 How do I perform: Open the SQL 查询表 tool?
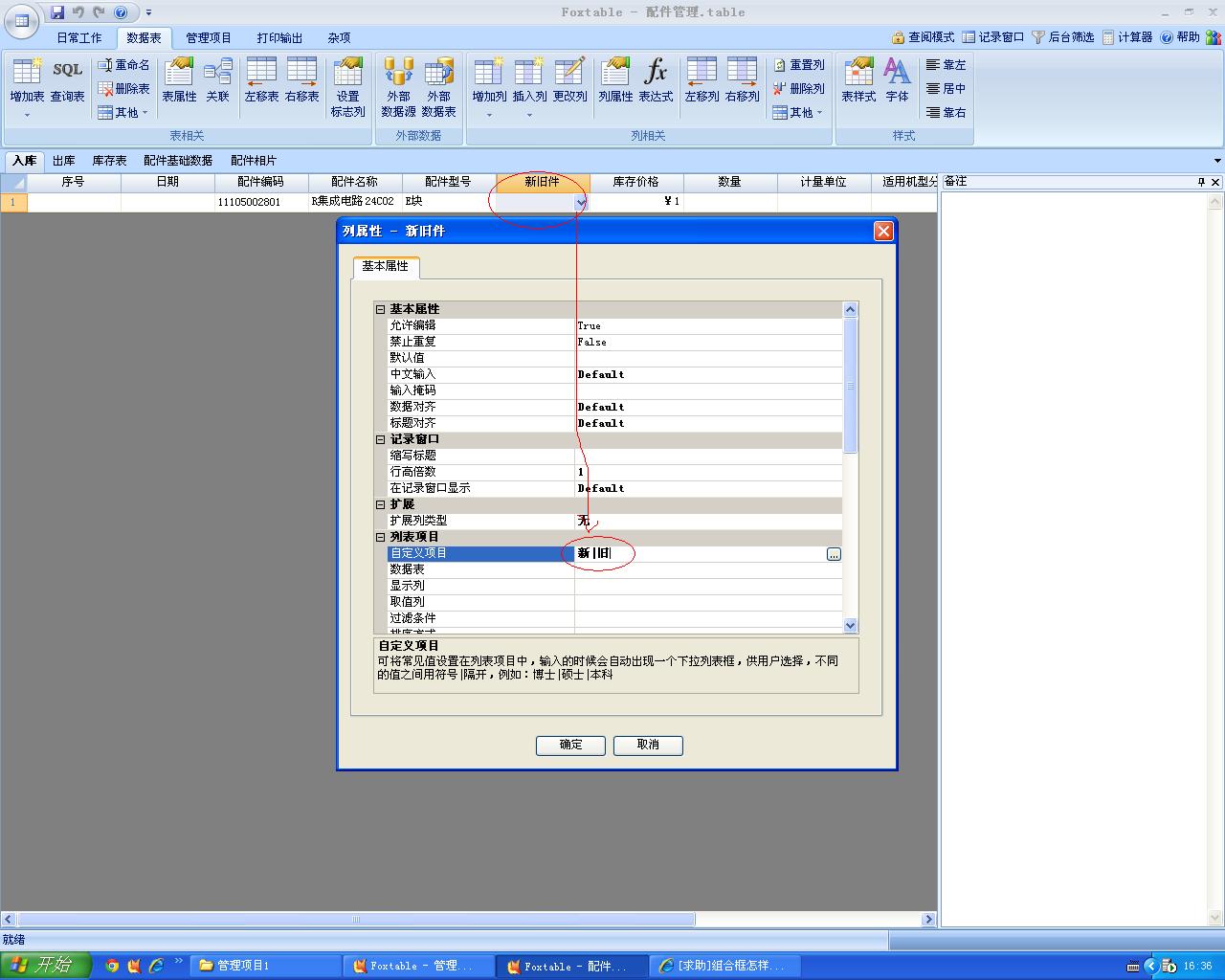click(67, 78)
